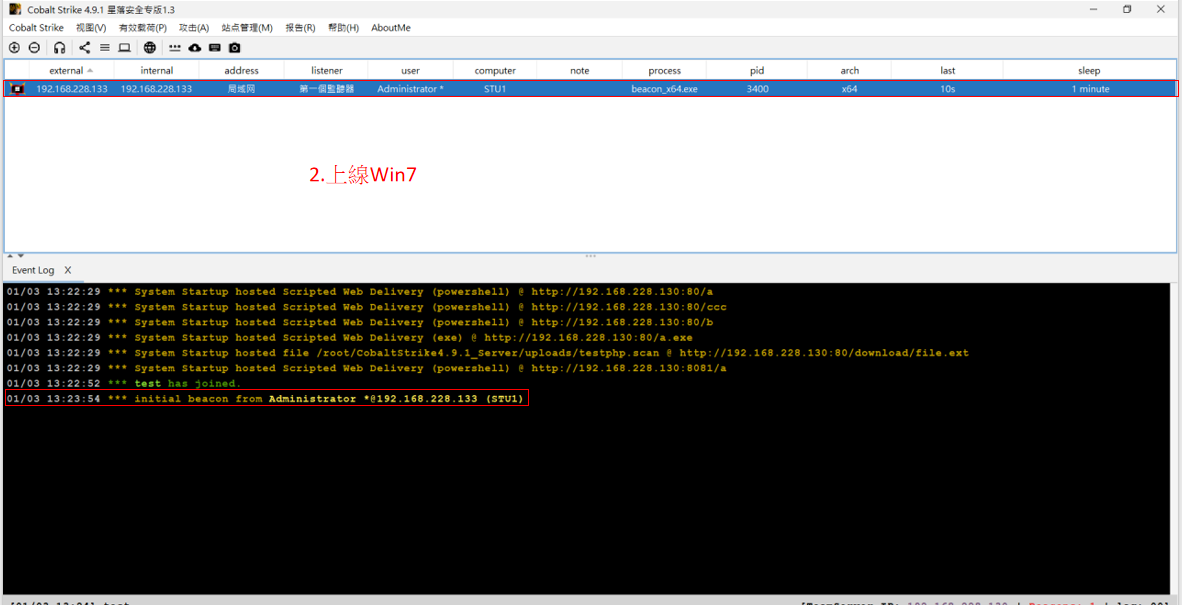This screenshot has height=605, width=1182.
Task: Click the 10s last check-in cell
Action: [948, 89]
